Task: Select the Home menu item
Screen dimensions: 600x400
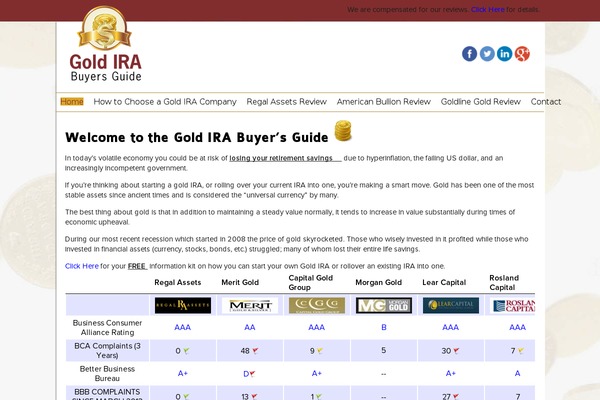Action: tap(72, 102)
